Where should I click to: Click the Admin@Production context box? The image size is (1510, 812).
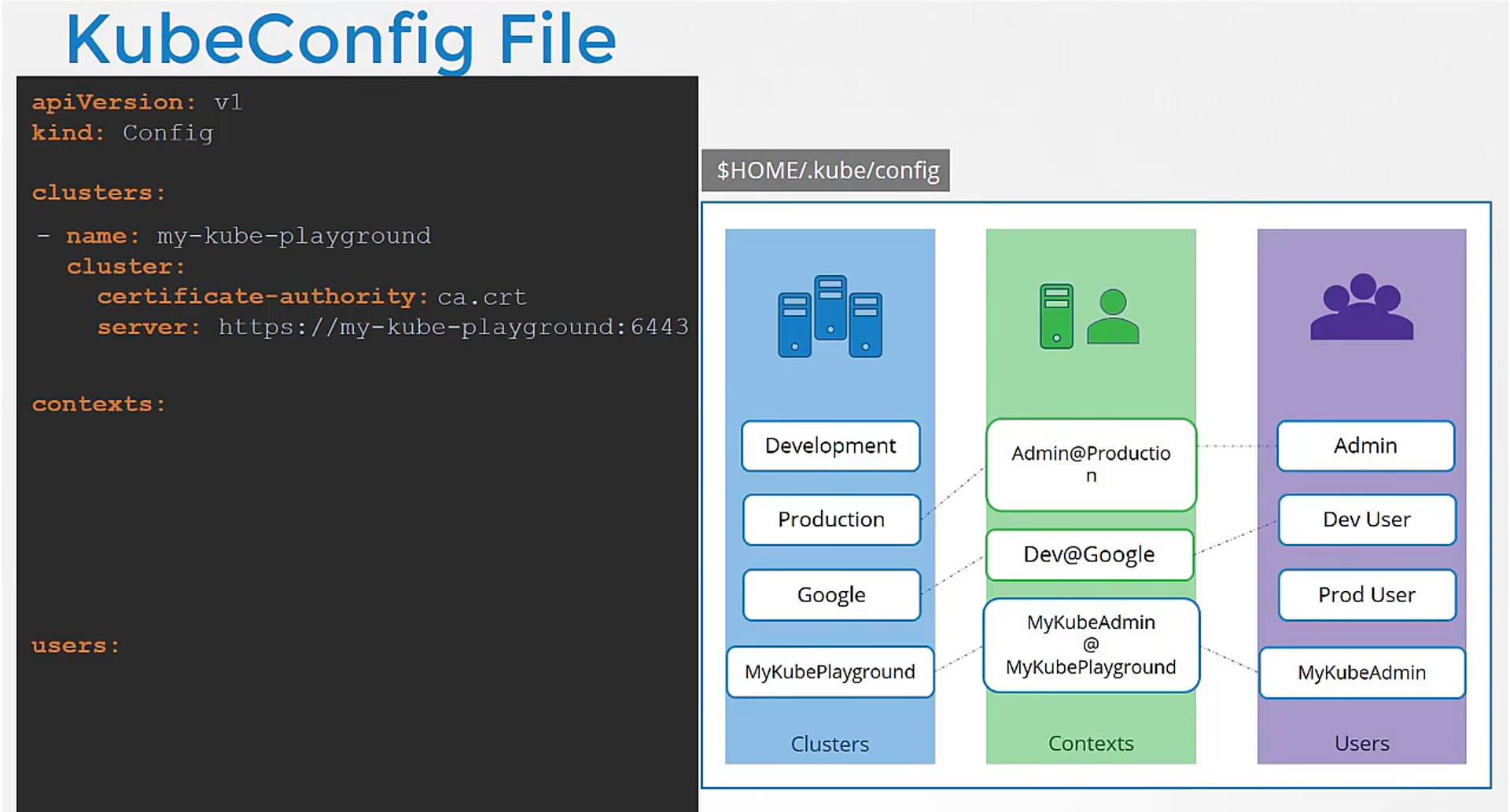1091,465
